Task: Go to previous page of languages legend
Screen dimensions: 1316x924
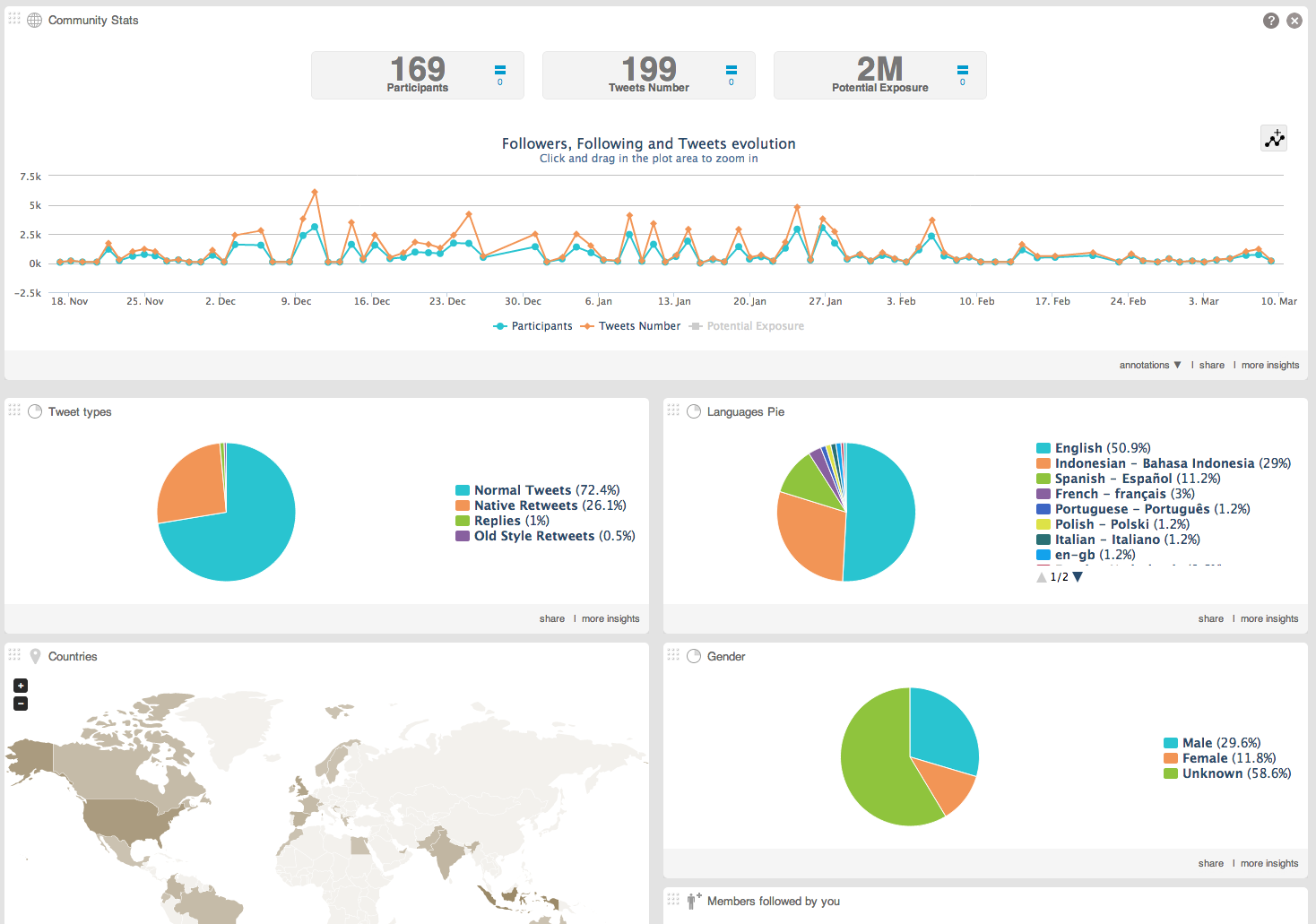Action: pos(1042,577)
